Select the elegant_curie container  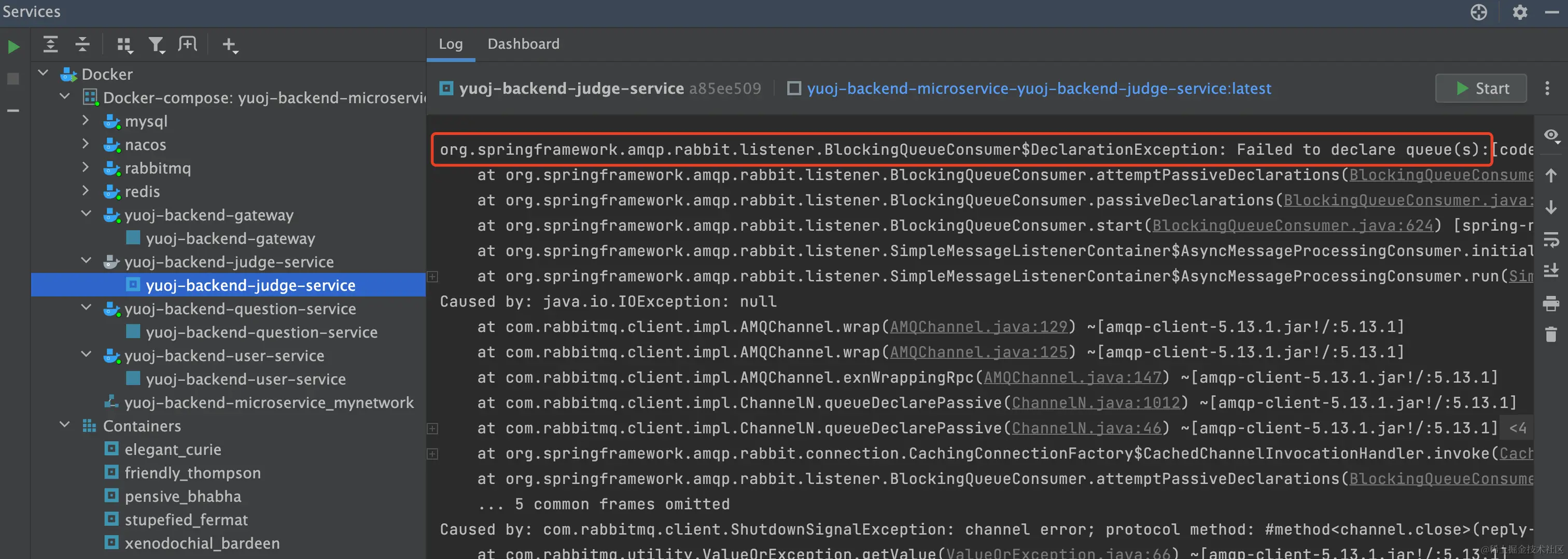point(173,450)
